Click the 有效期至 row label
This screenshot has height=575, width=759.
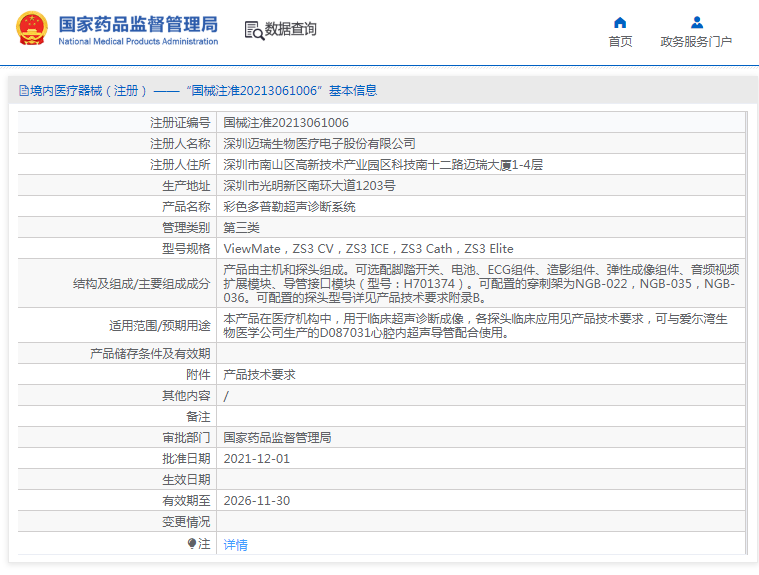tap(186, 501)
